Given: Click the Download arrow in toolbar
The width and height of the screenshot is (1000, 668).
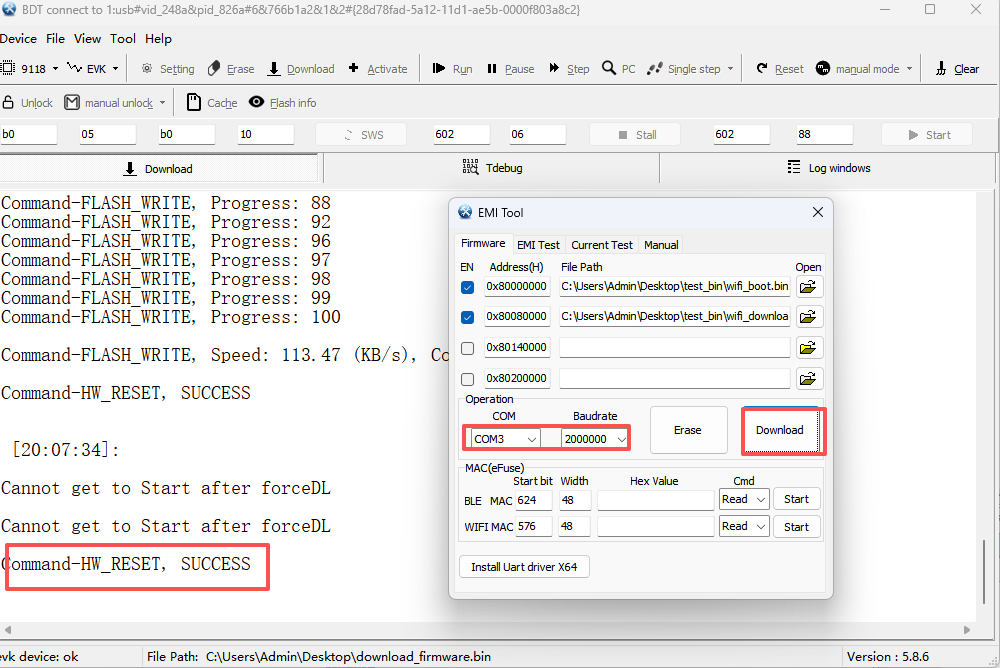Looking at the screenshot, I should click(x=274, y=68).
